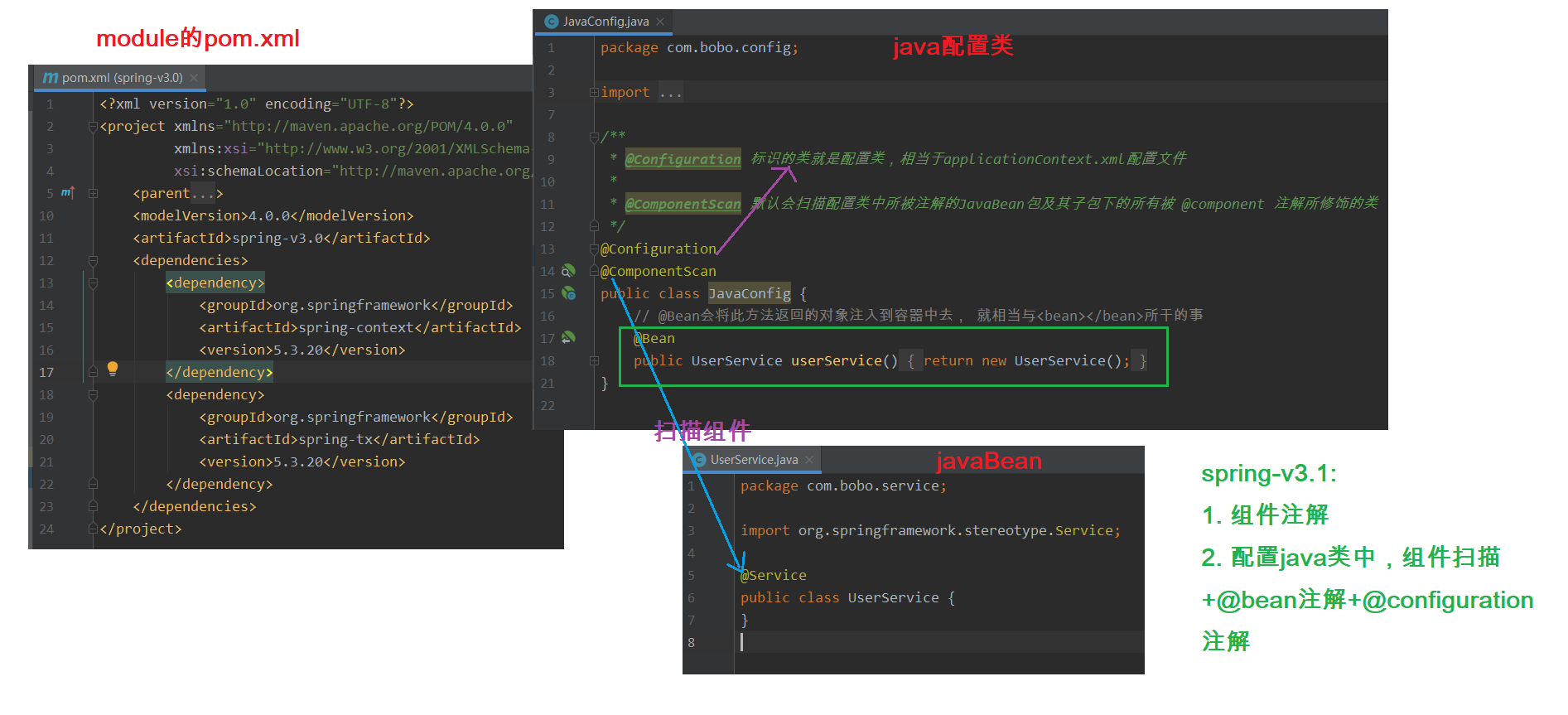Click the yellow lightbulb intention icon in pom.xml
Screen dimensions: 1568x715
113,369
